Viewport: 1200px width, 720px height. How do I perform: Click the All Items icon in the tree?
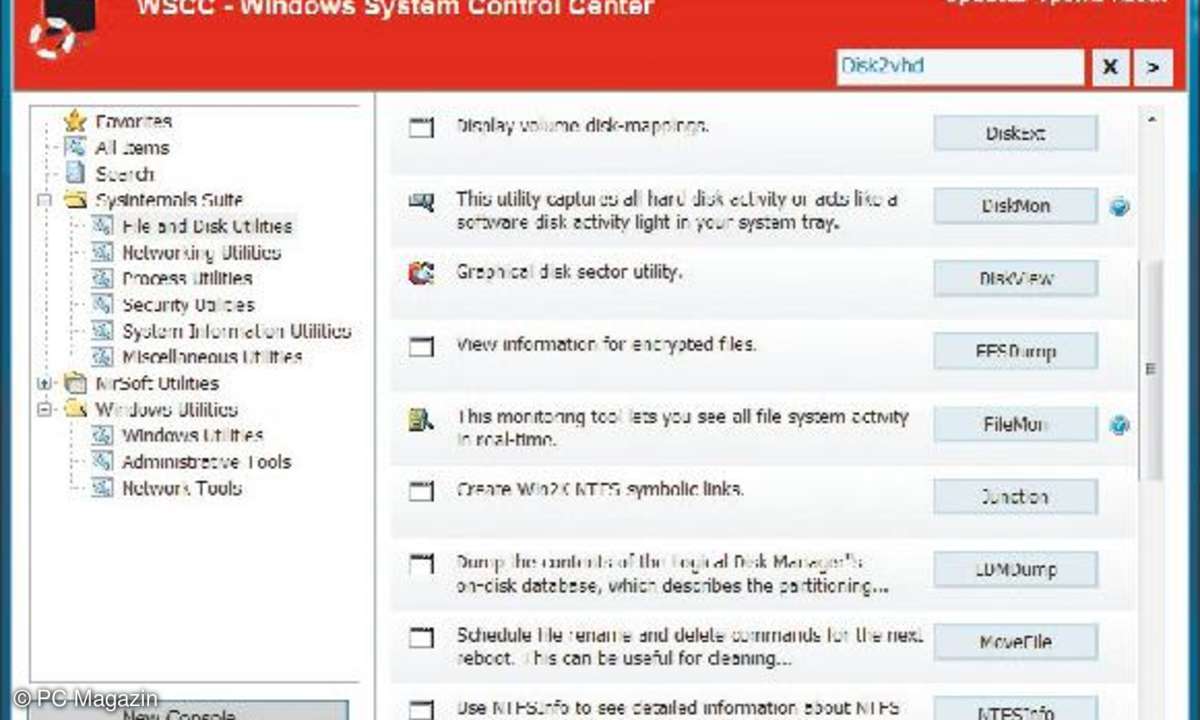75,147
